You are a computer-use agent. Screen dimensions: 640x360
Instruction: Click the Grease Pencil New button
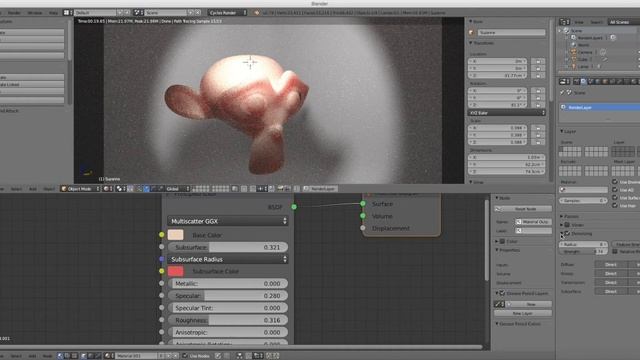point(529,304)
